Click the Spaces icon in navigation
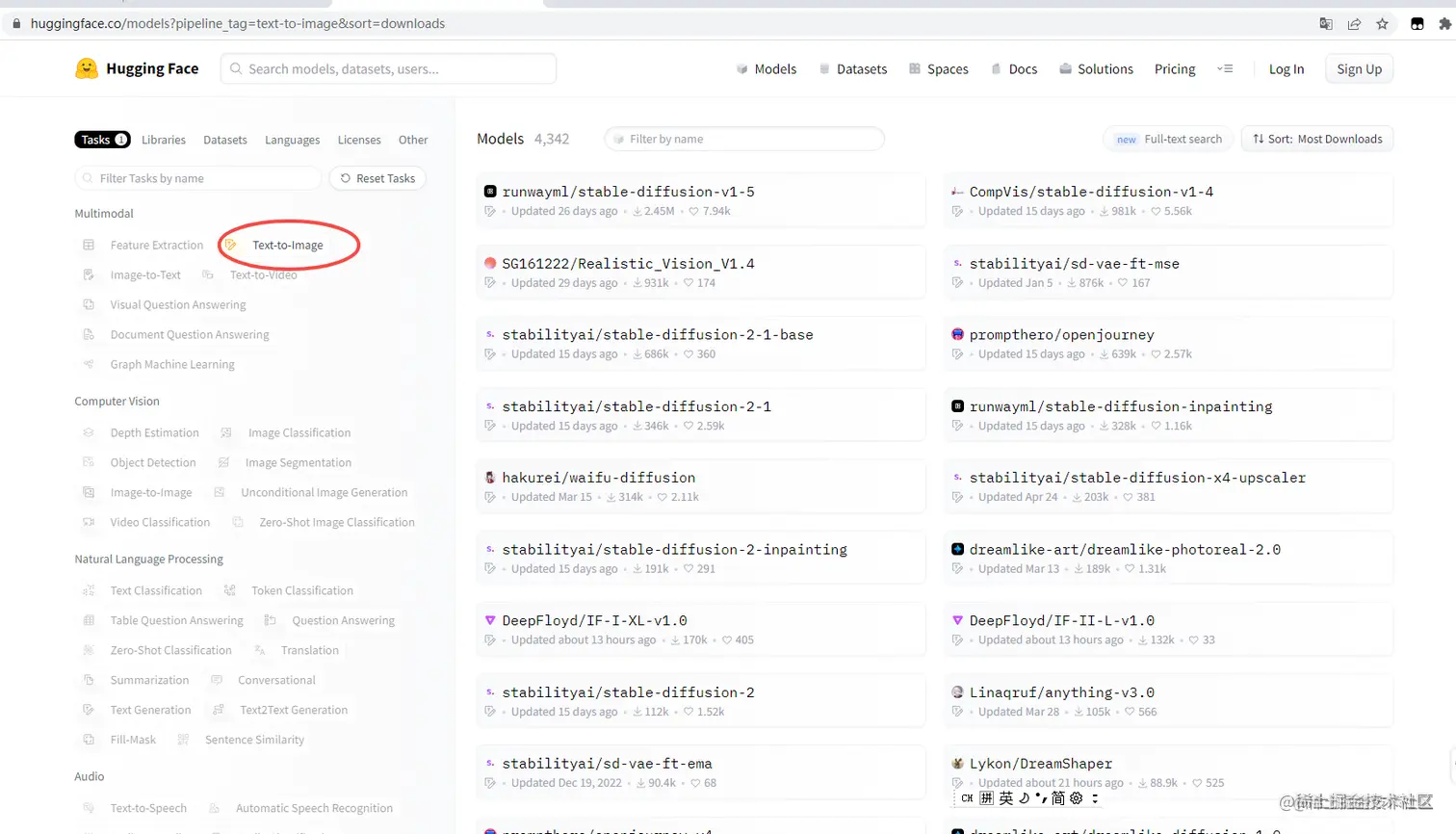Screen dimensions: 1456x834 click(x=915, y=69)
